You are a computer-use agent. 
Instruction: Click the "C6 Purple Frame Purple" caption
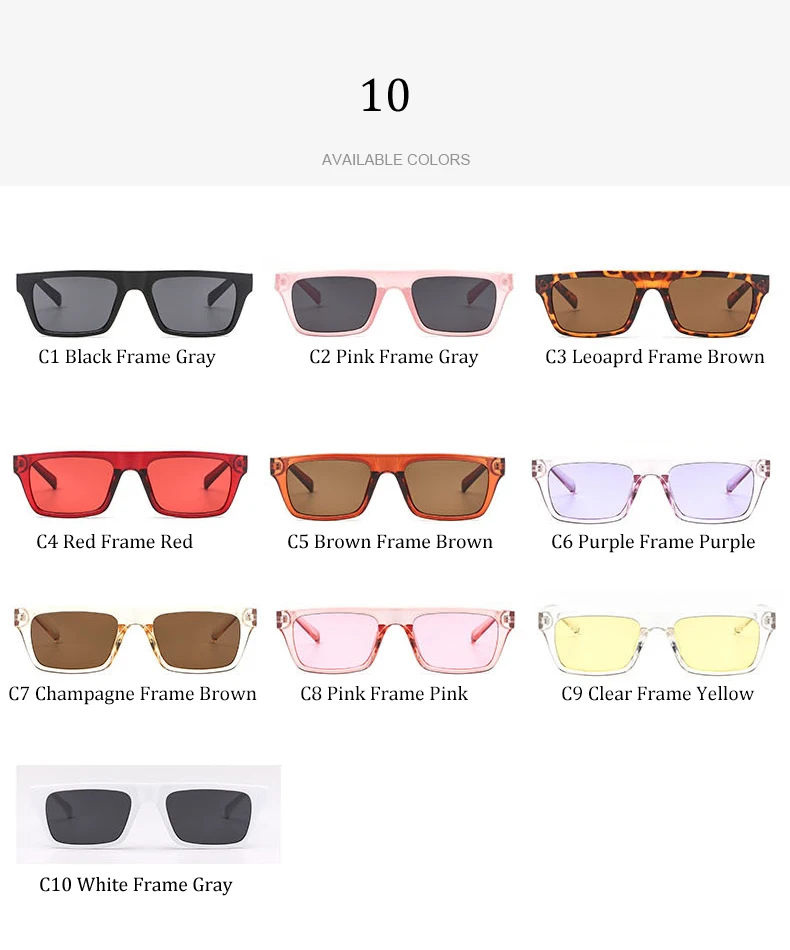click(653, 542)
